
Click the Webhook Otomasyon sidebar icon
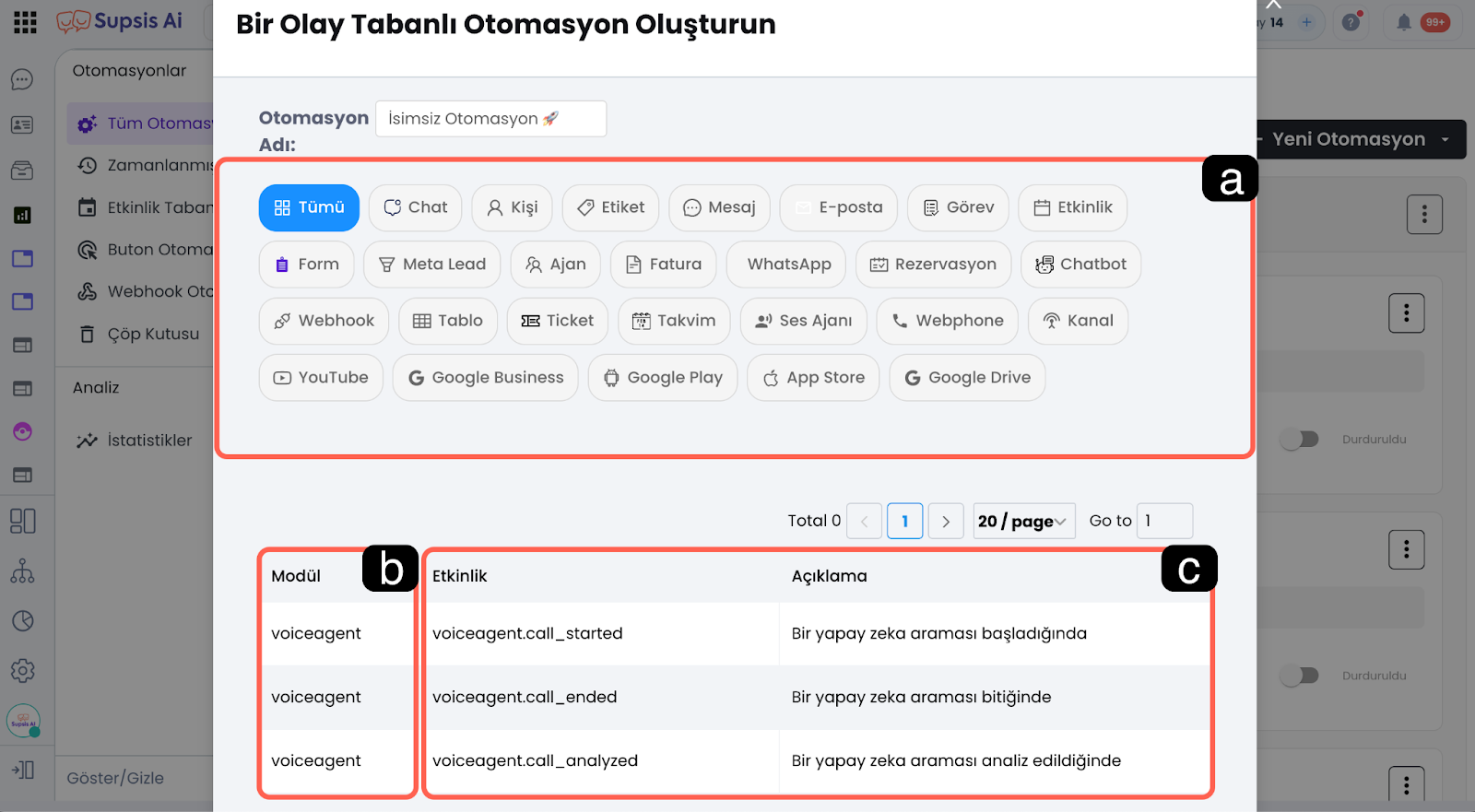coord(88,291)
